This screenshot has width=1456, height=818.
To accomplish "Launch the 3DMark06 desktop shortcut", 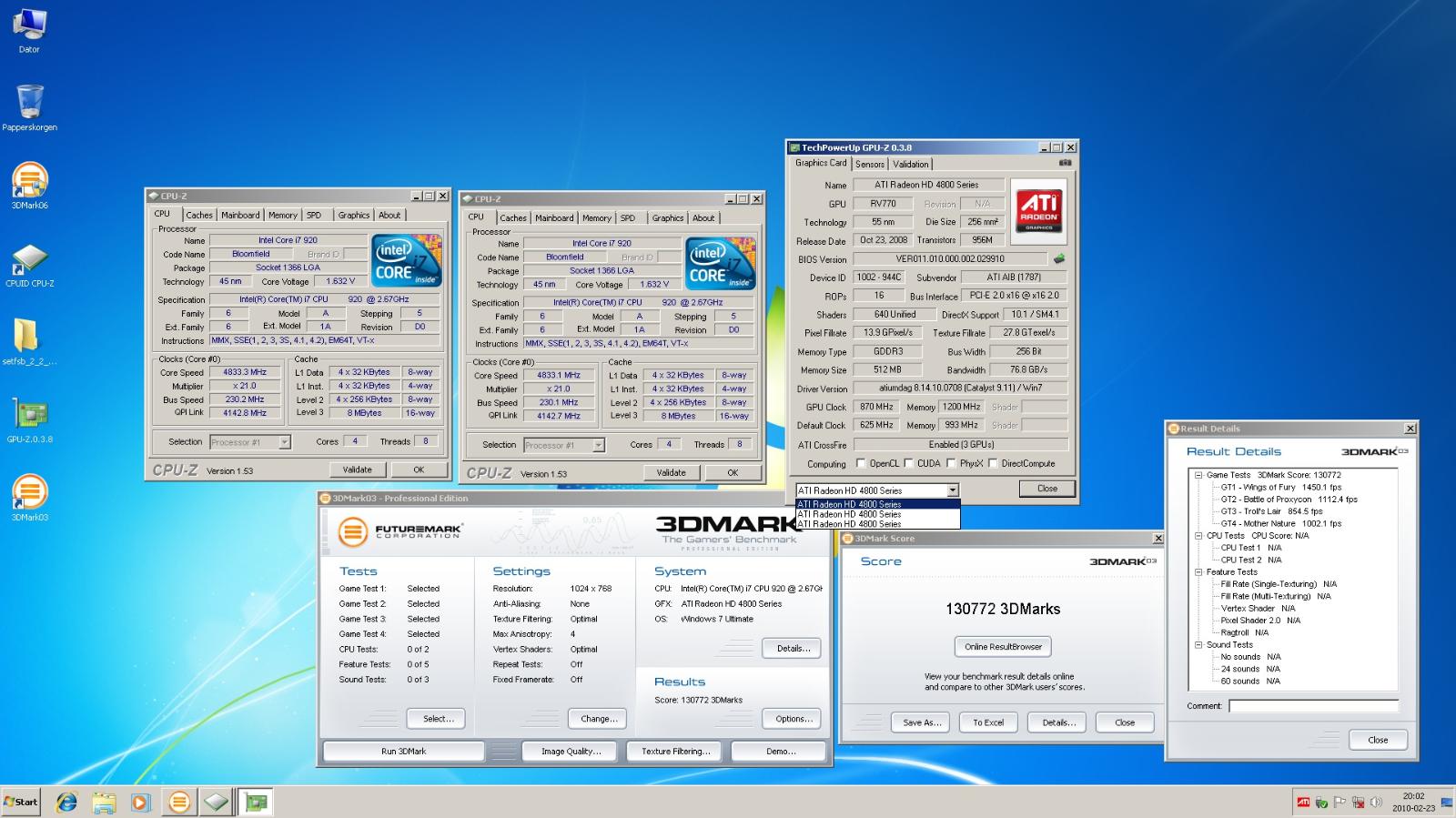I will coord(29,185).
